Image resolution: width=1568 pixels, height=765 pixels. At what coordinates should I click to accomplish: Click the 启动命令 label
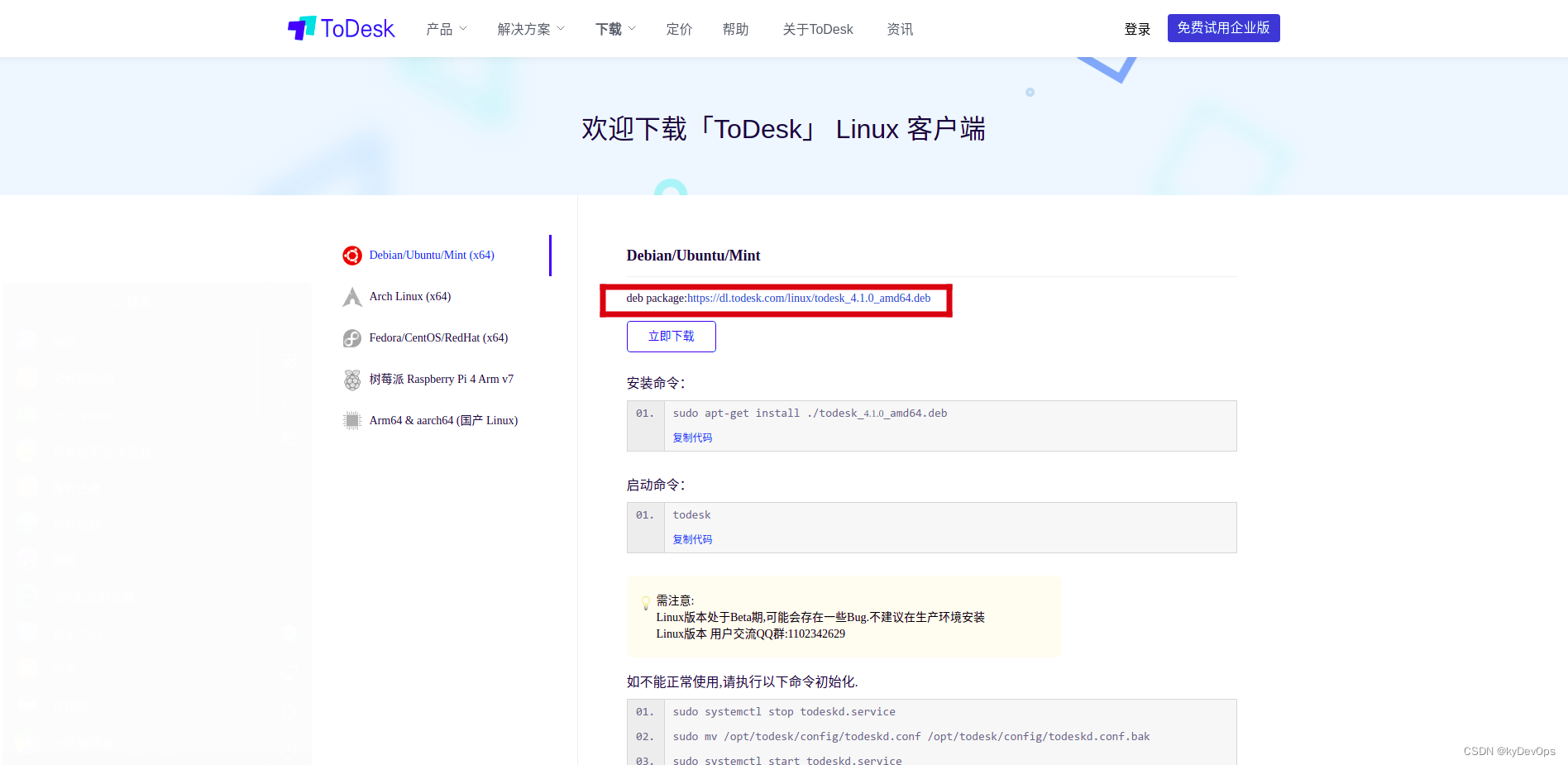pyautogui.click(x=656, y=485)
